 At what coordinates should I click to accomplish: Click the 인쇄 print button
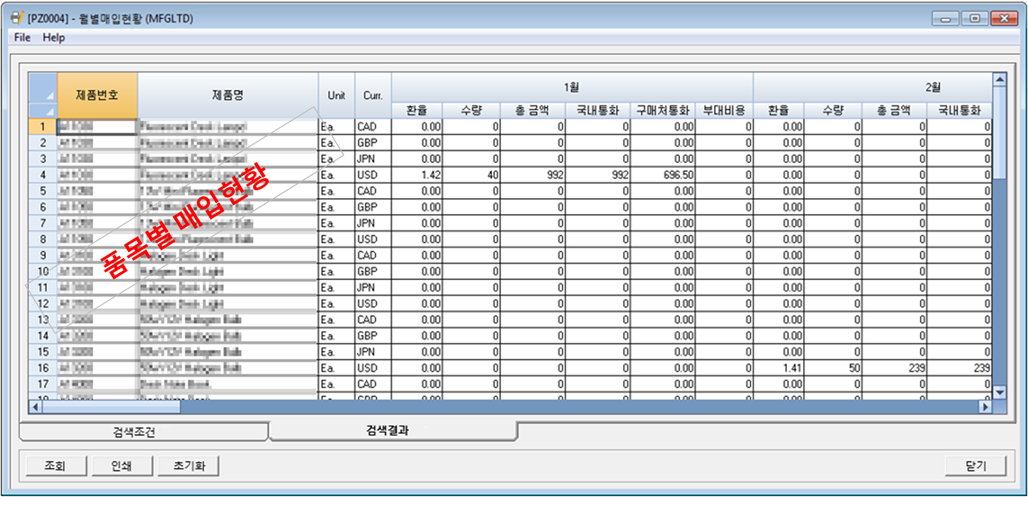pyautogui.click(x=122, y=466)
